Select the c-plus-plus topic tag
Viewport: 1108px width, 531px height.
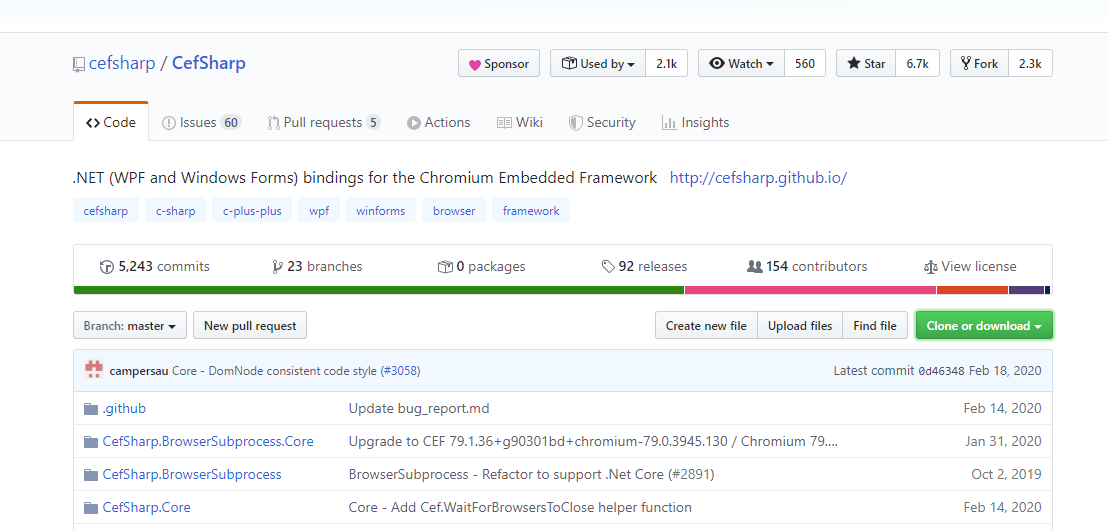[252, 211]
